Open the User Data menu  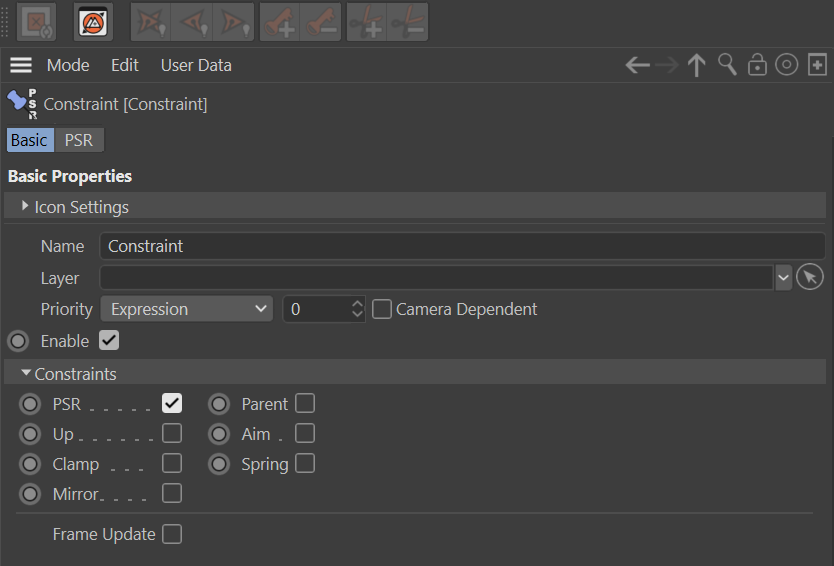click(196, 66)
